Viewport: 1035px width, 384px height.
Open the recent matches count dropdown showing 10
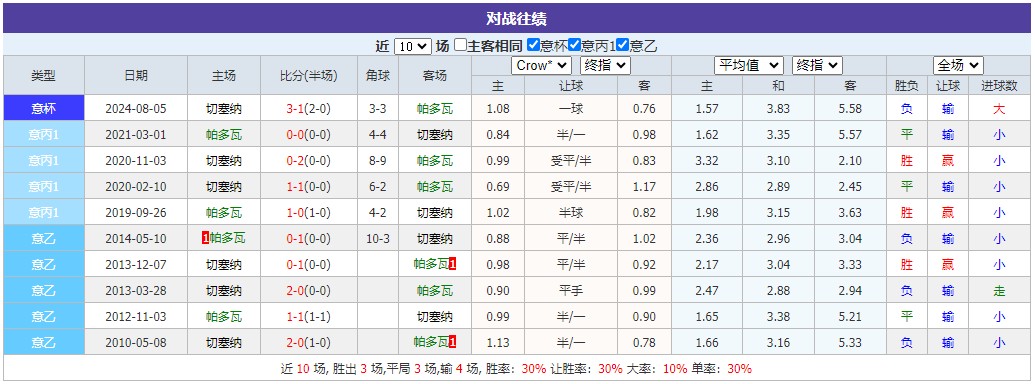click(x=413, y=46)
